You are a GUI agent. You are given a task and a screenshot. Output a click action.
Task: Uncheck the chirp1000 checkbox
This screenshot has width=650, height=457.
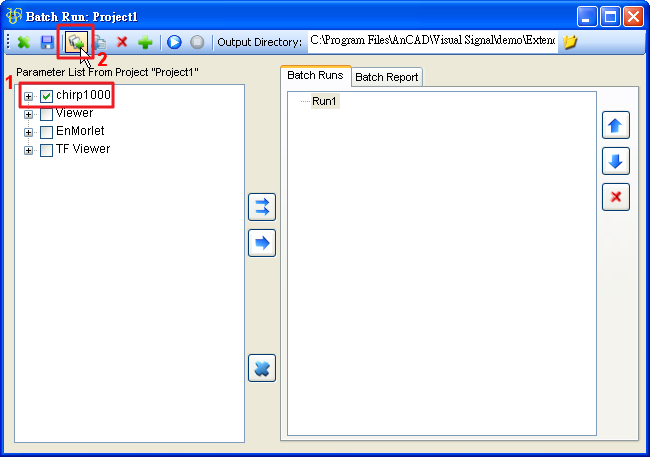point(47,96)
